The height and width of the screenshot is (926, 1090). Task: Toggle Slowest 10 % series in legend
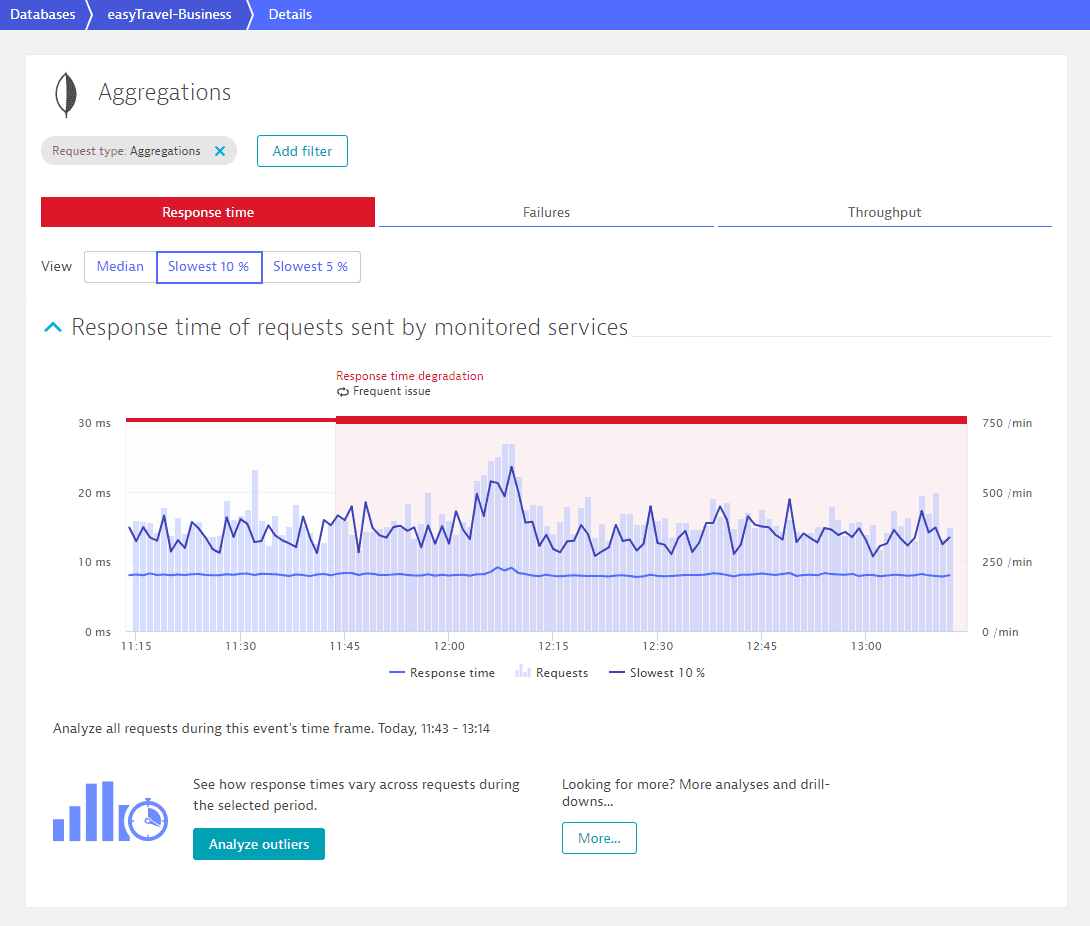click(x=656, y=673)
